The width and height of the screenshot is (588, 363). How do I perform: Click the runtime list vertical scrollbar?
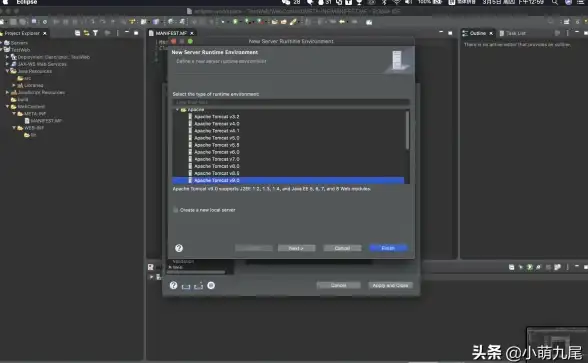tap(407, 130)
